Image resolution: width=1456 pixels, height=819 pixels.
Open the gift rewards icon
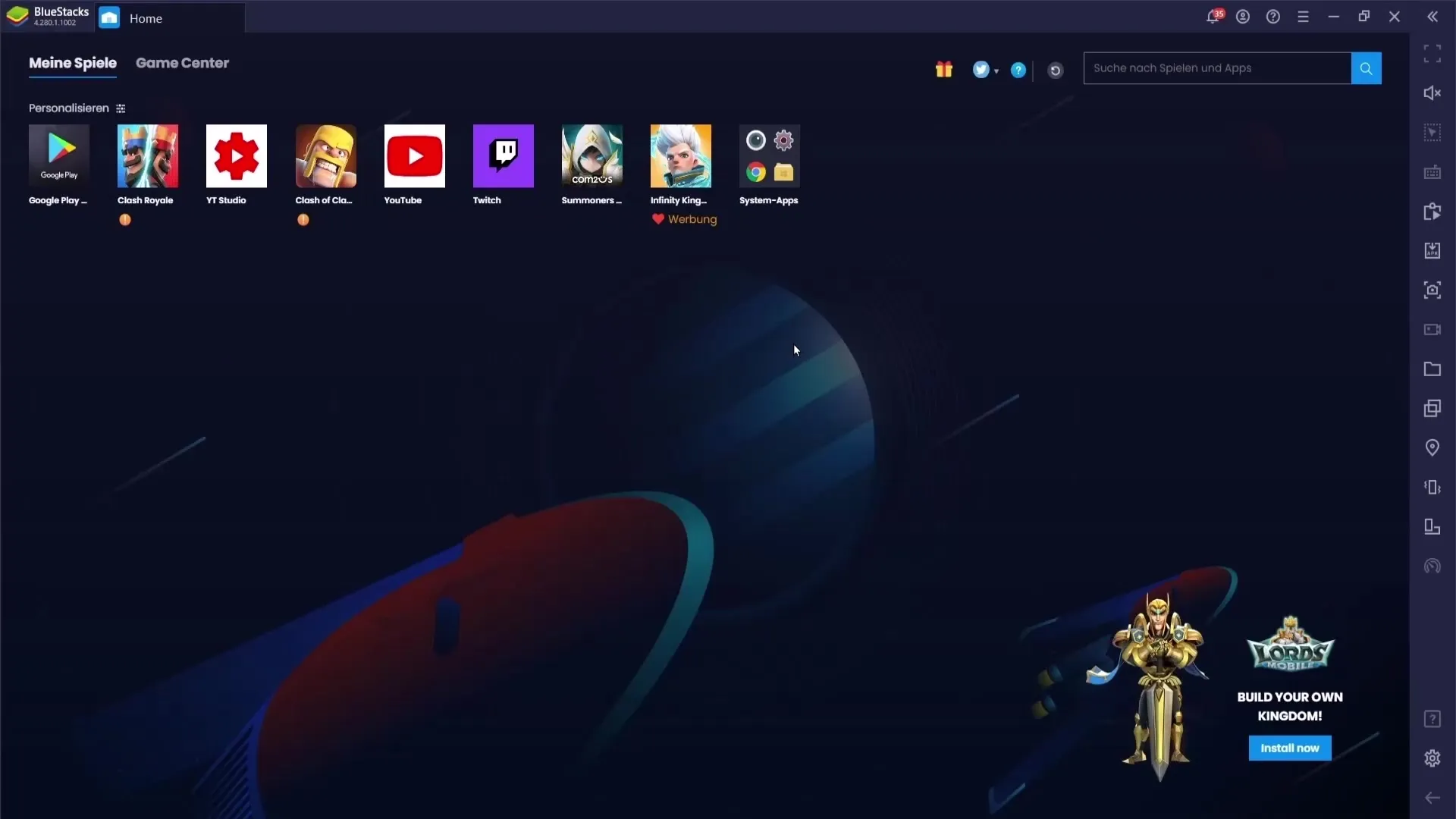click(943, 69)
